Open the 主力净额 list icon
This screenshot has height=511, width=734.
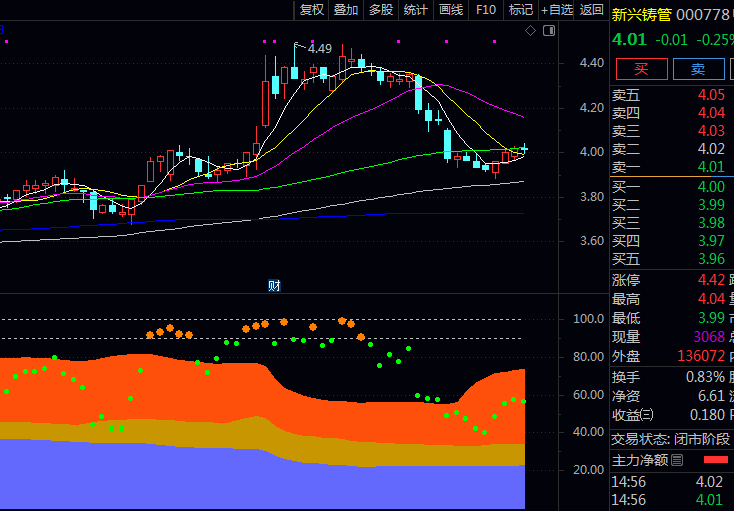click(677, 460)
